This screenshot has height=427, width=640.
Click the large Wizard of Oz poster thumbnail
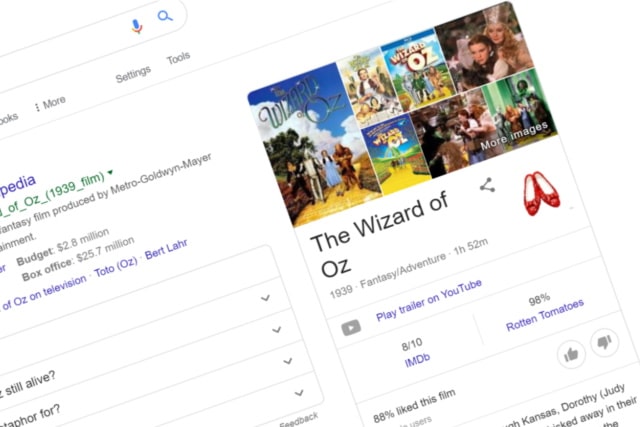[313, 145]
